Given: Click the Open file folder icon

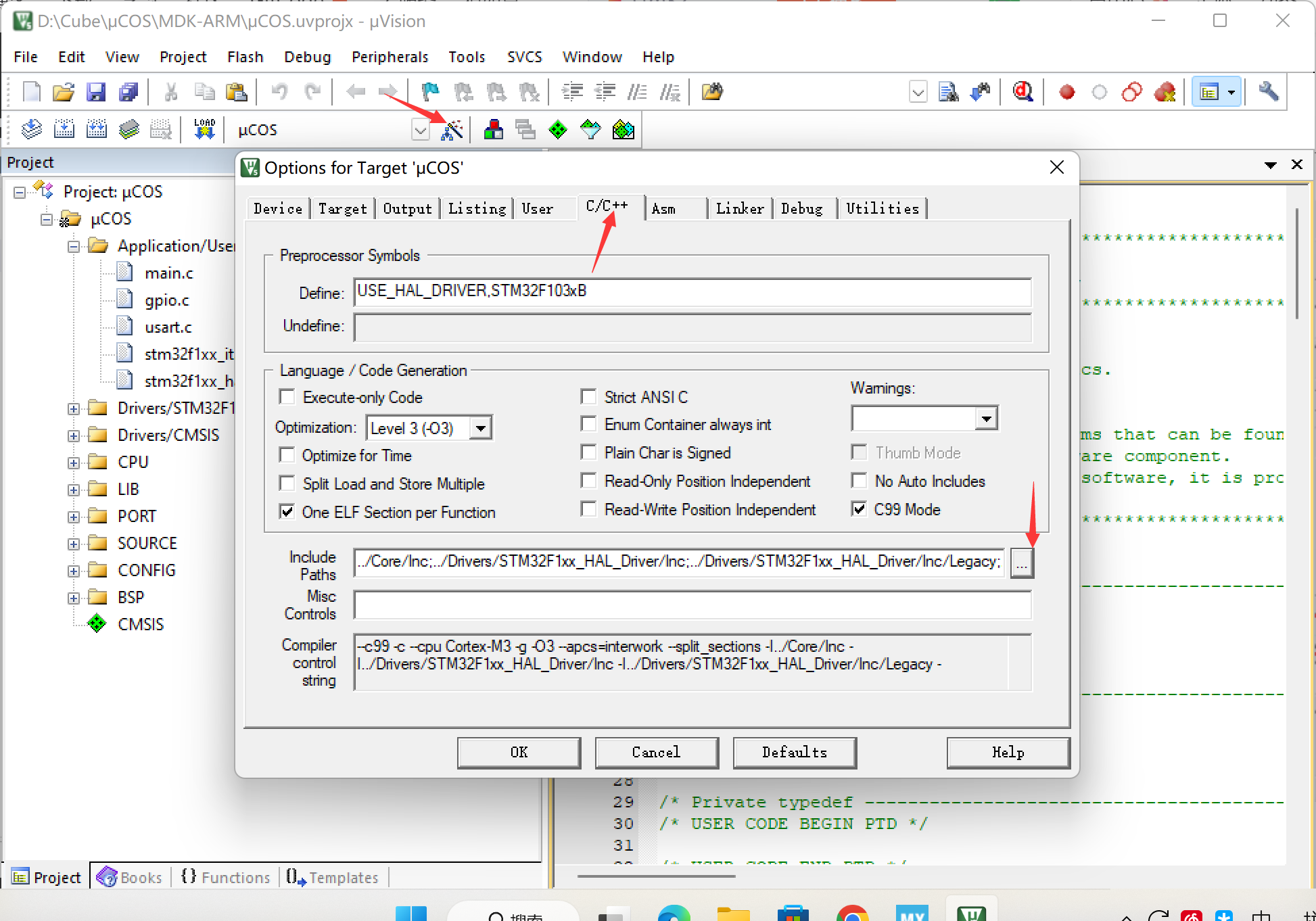Looking at the screenshot, I should pyautogui.click(x=63, y=91).
